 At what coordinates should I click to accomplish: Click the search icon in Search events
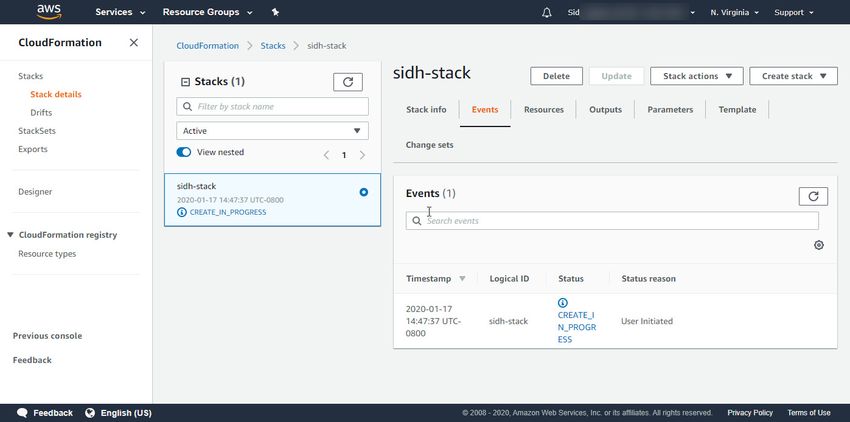coord(417,221)
